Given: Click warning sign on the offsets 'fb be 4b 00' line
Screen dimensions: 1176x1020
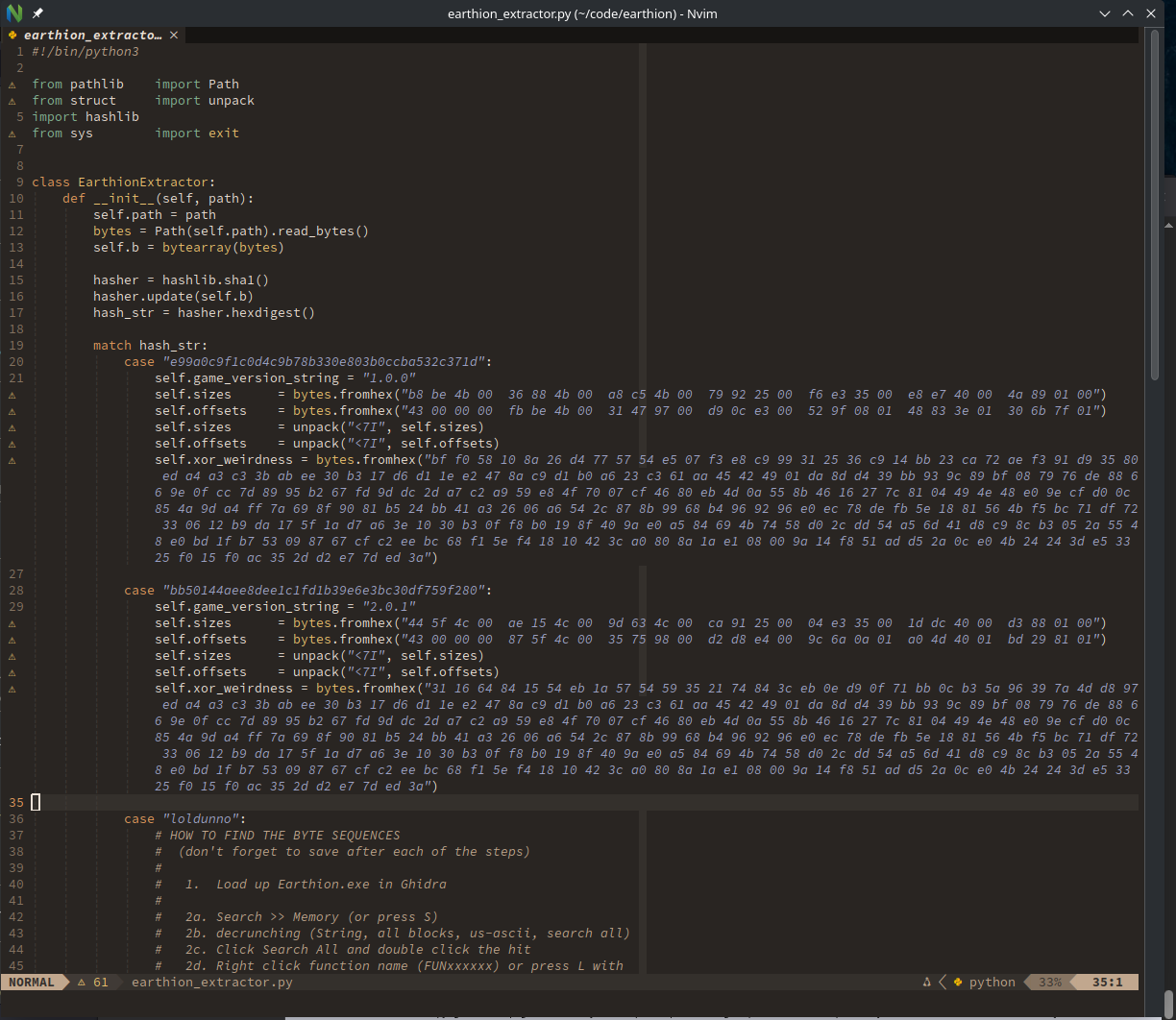Looking at the screenshot, I should (x=12, y=411).
